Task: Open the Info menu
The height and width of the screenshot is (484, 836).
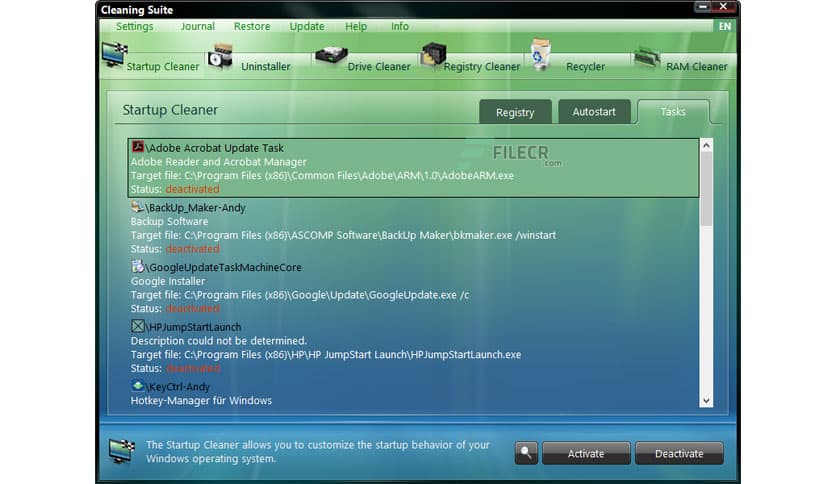Action: pos(400,26)
